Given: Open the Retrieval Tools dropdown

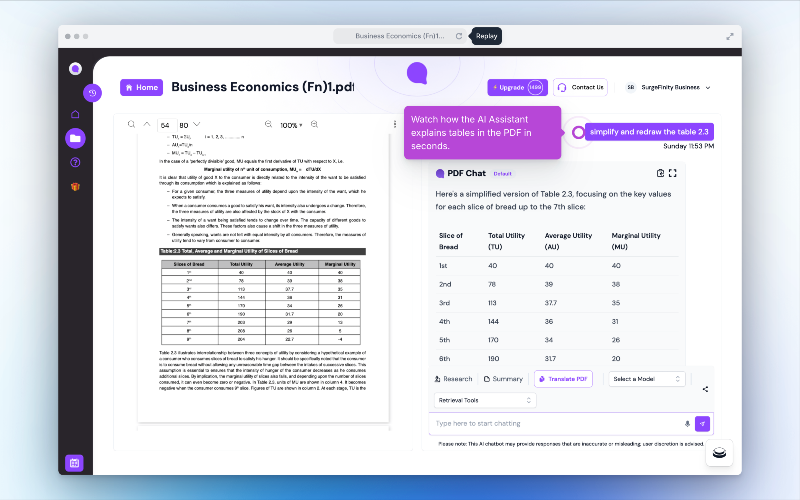Looking at the screenshot, I should click(485, 401).
